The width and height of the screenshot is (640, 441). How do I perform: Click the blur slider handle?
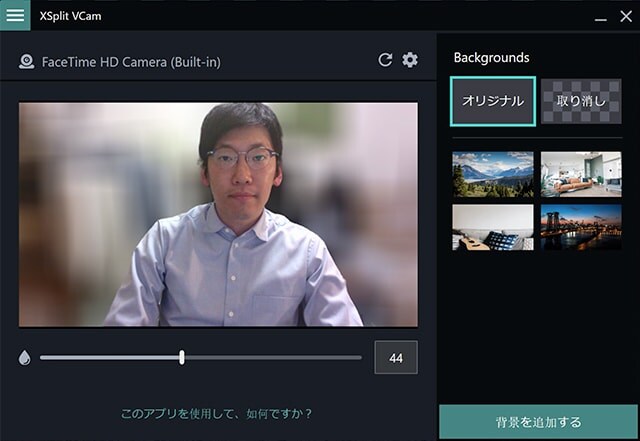182,357
